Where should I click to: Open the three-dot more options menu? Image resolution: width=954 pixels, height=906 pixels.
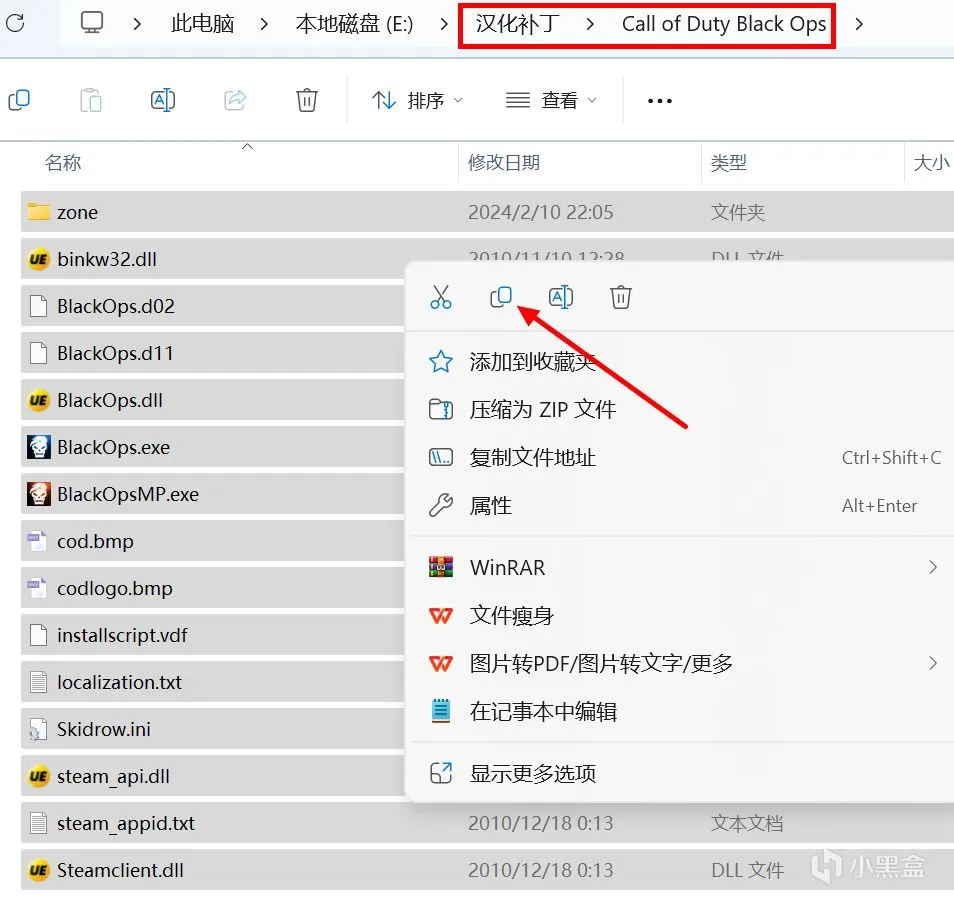[660, 100]
